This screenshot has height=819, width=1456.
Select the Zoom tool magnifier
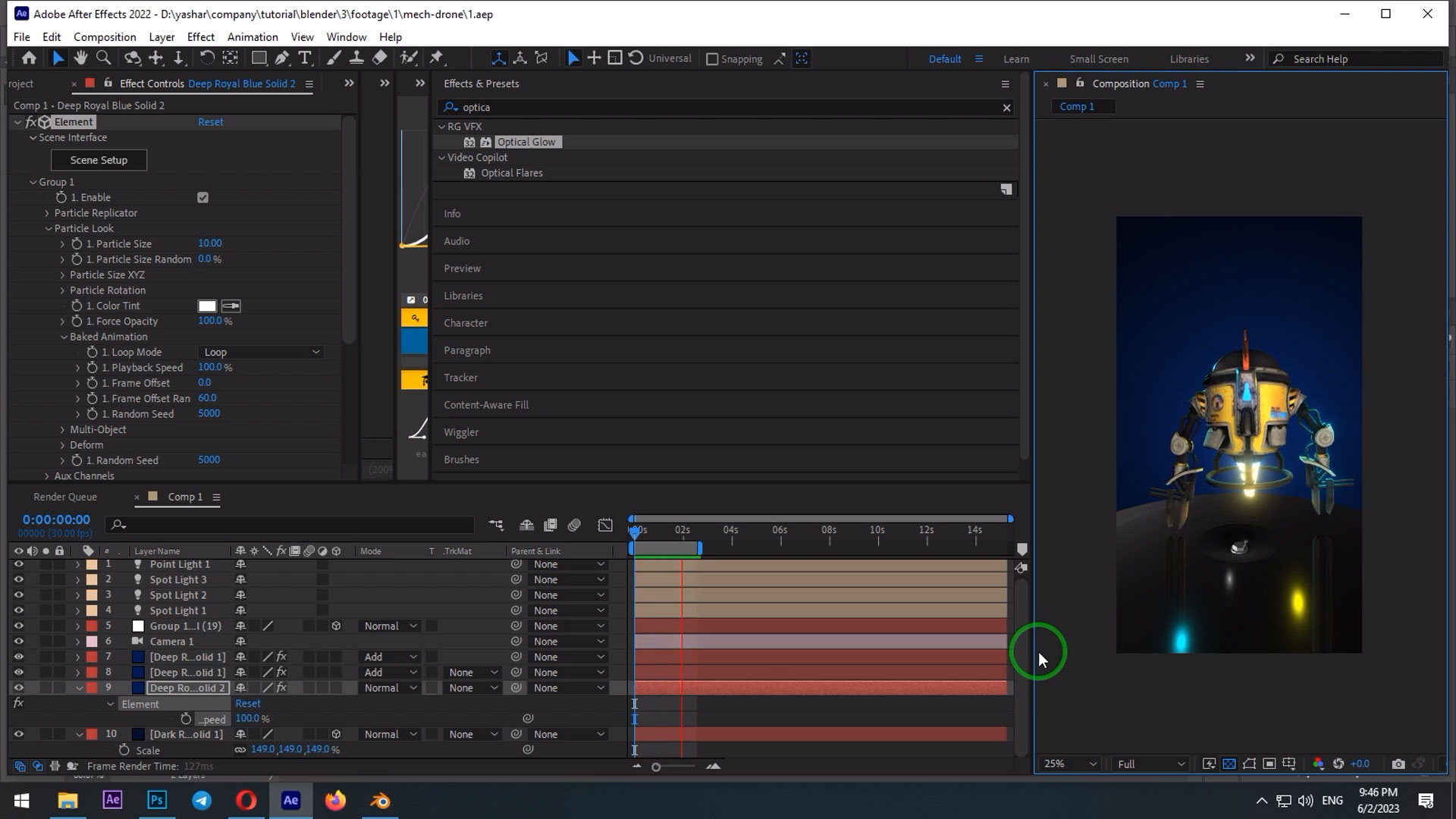[104, 58]
